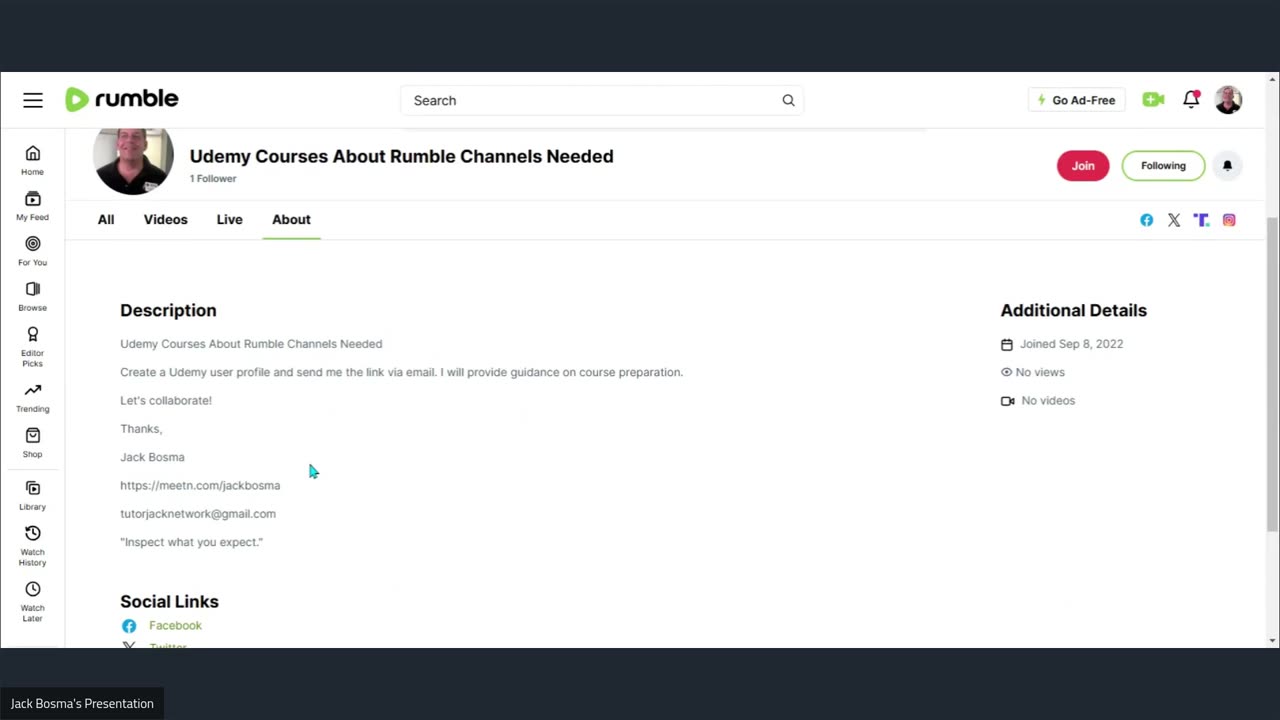Click the channel title text
1280x720 pixels.
coord(401,156)
